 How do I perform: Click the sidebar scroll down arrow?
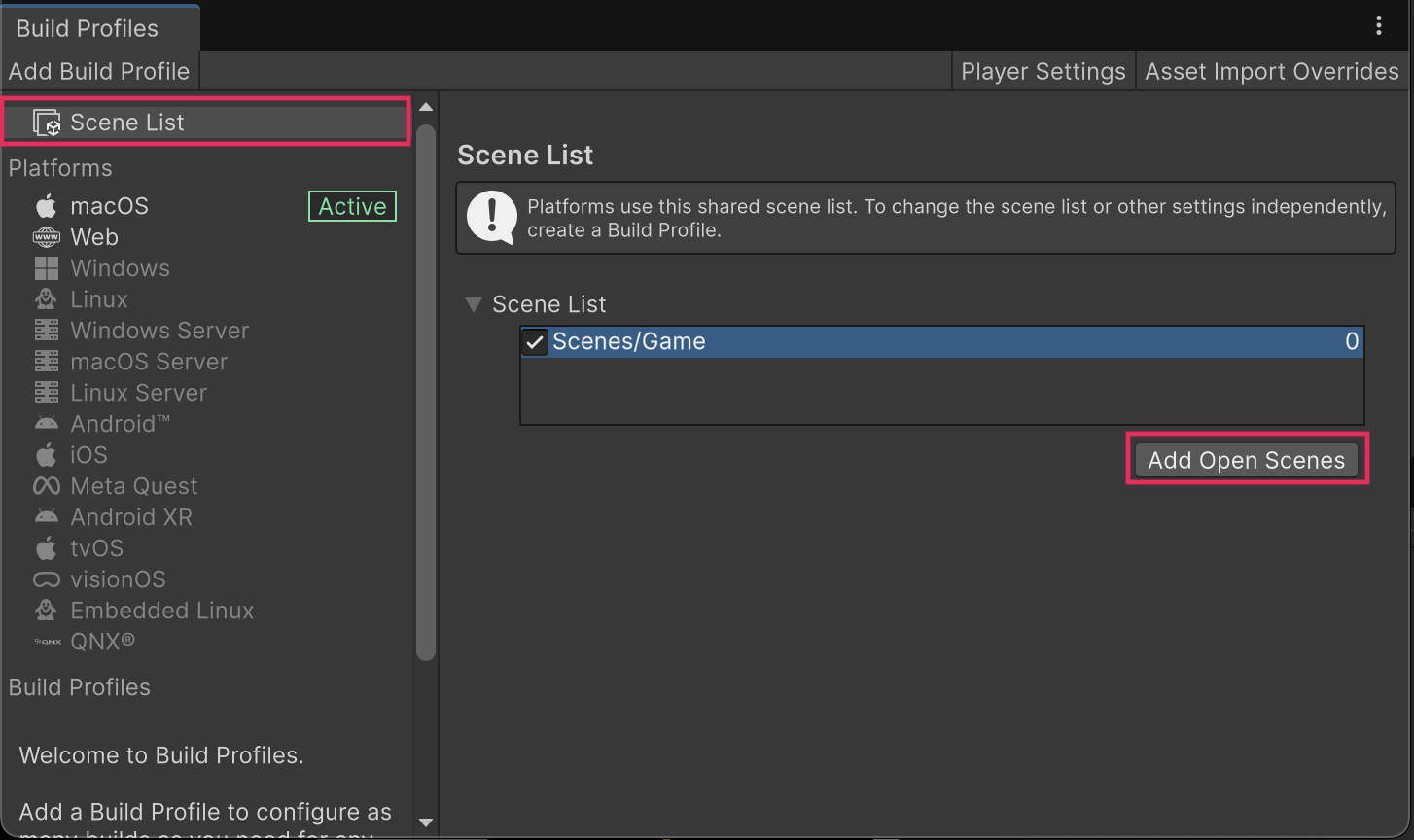pos(425,822)
